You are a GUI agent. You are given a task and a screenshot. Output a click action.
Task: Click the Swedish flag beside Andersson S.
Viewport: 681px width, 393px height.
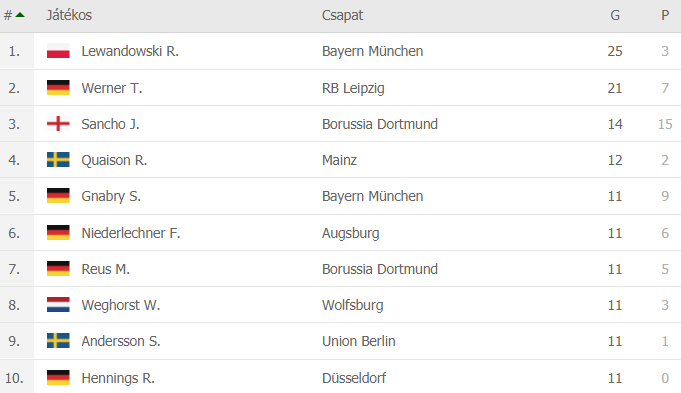tap(58, 341)
